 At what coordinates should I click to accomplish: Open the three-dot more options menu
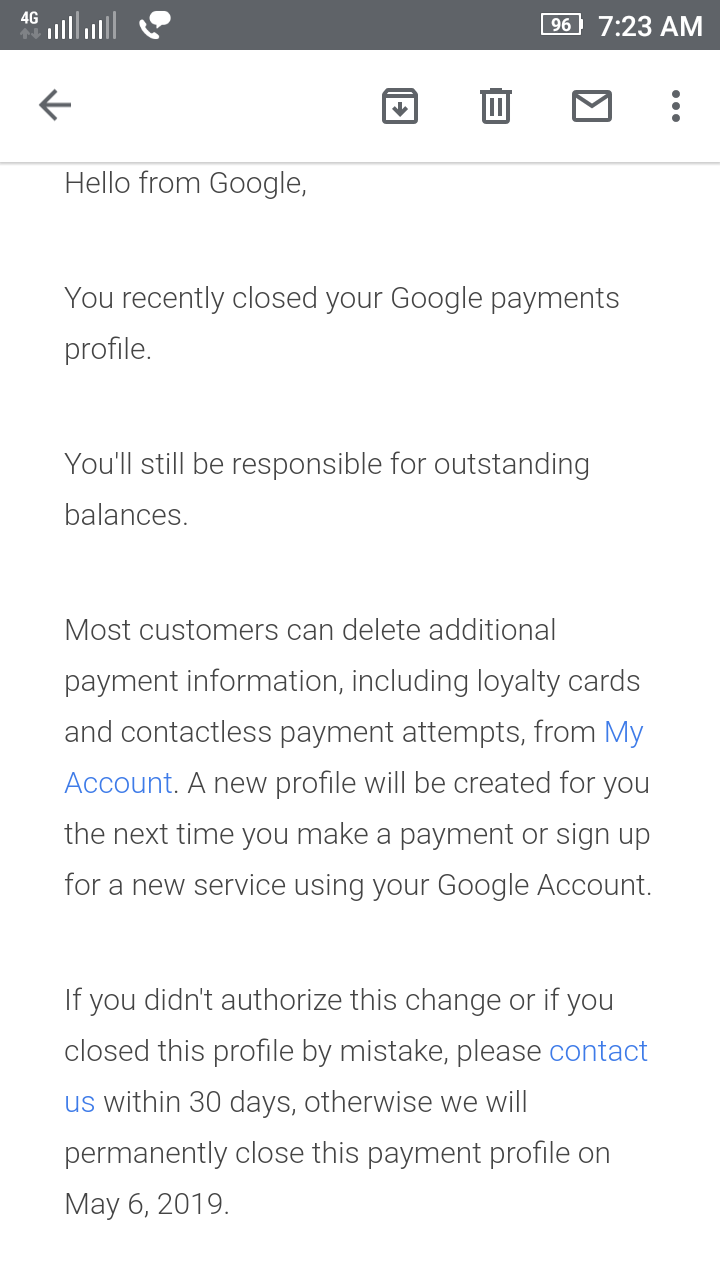click(x=676, y=105)
